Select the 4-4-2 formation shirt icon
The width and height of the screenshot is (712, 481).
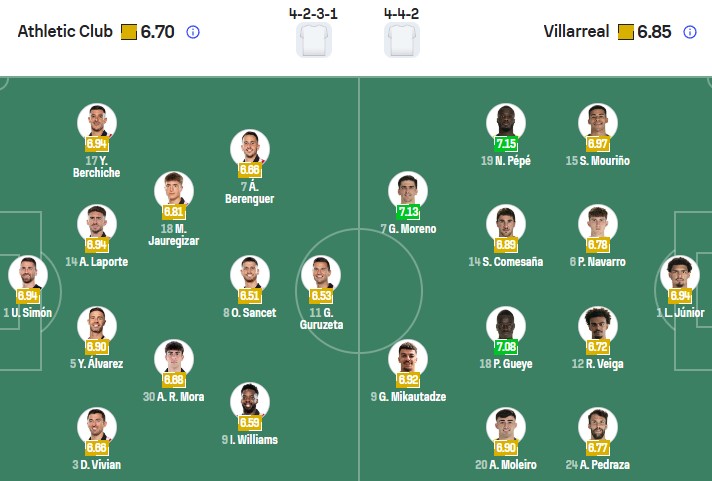tap(401, 40)
